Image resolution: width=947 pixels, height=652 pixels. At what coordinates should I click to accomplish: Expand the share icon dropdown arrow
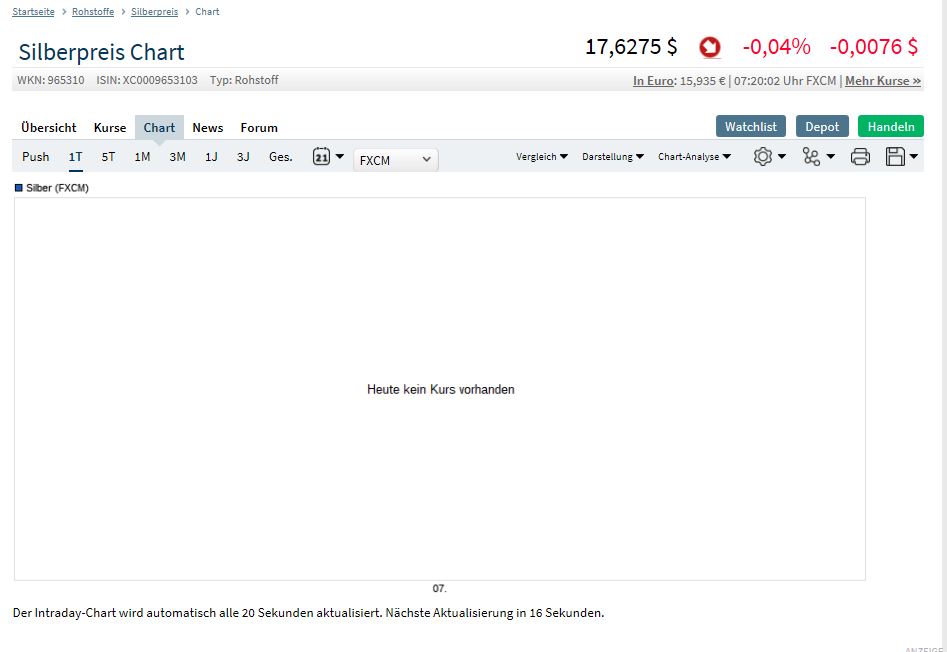point(830,156)
